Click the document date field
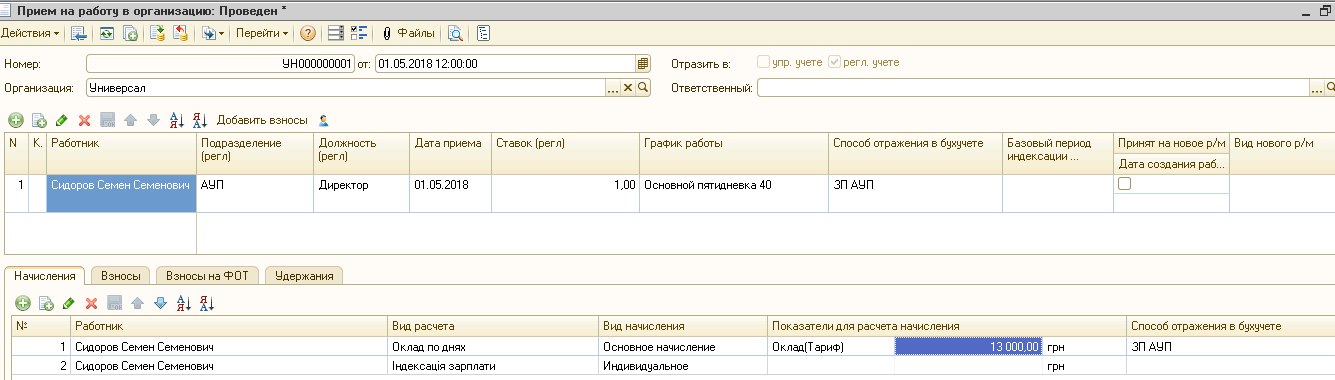 coord(505,63)
